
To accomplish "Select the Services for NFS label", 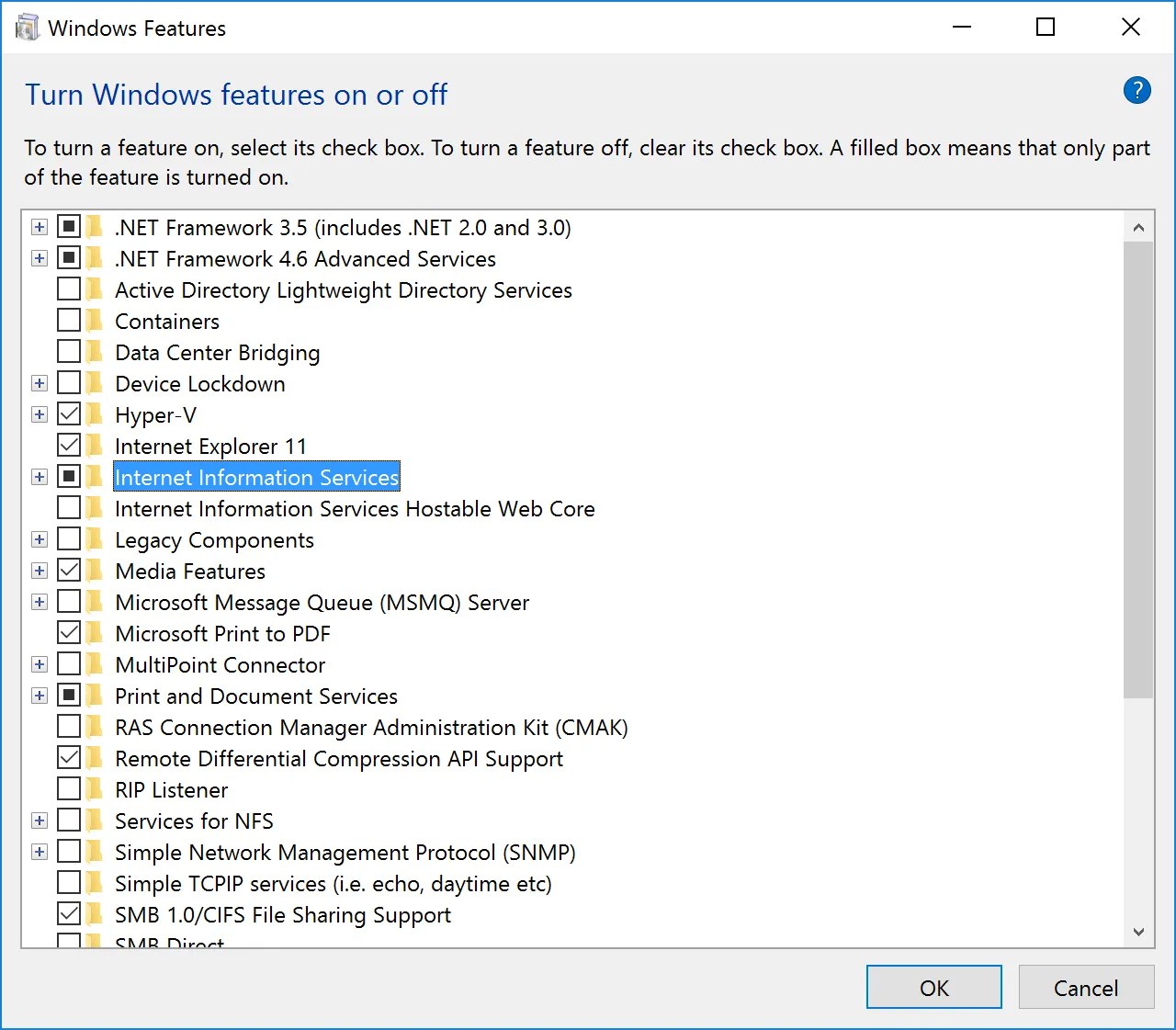I will 194,821.
